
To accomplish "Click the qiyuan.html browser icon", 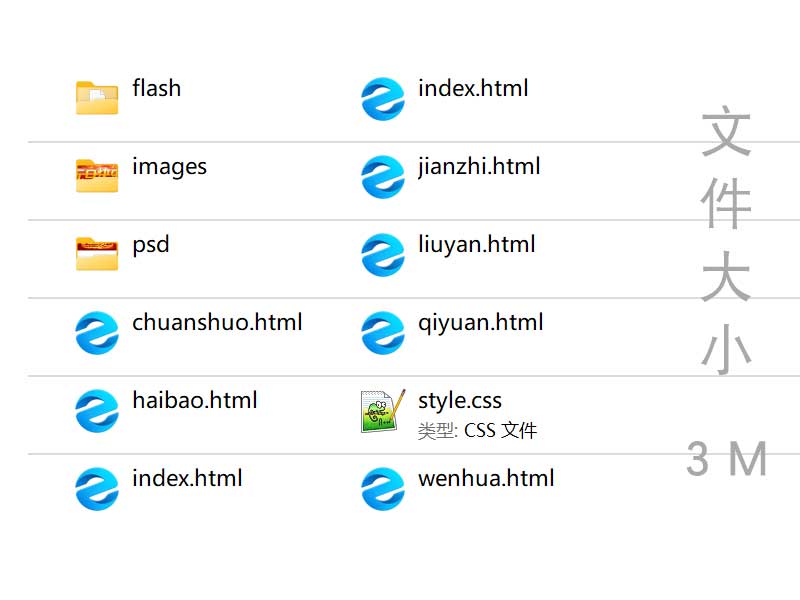I will (x=383, y=333).
